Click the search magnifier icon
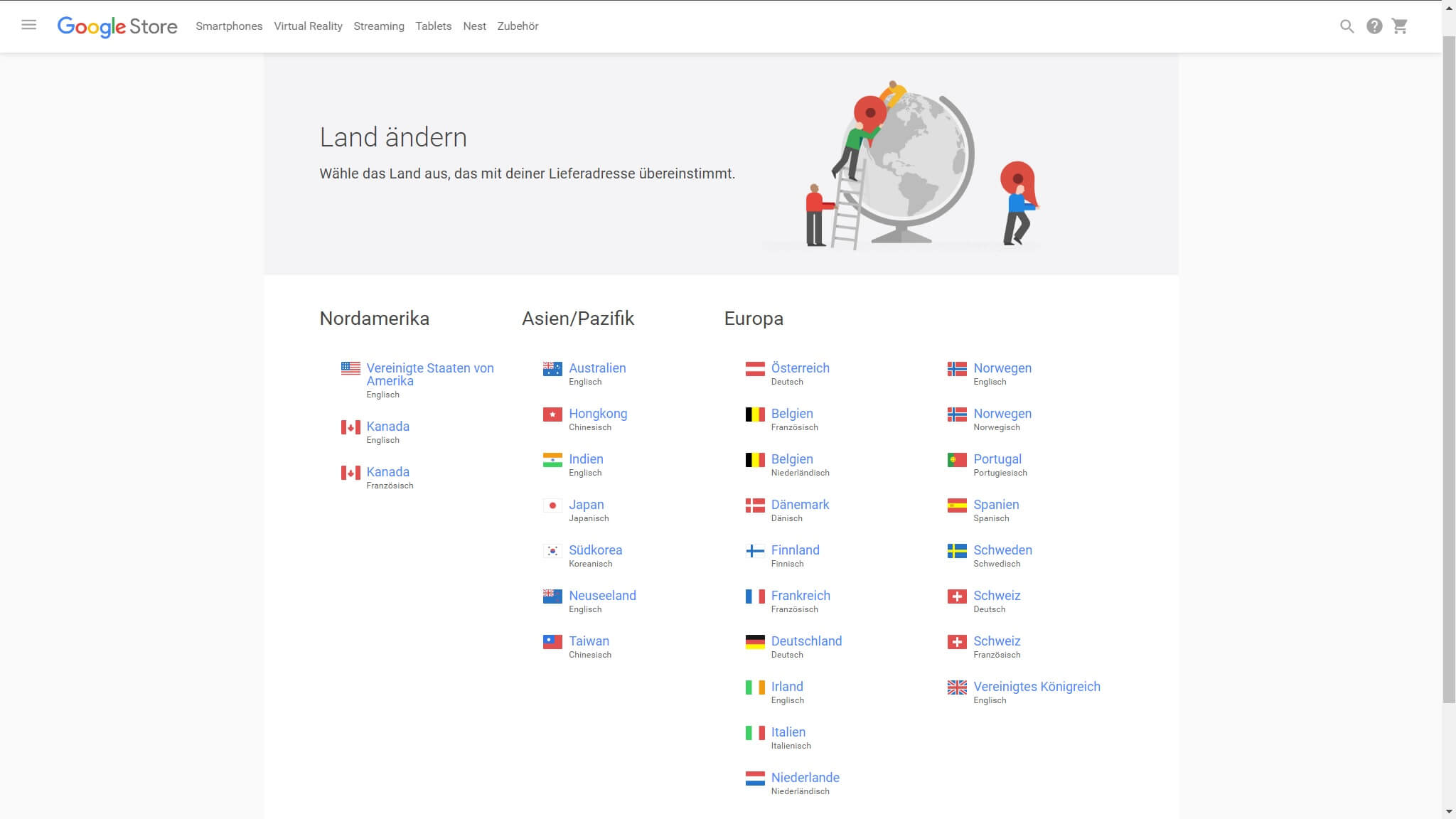Screen dimensions: 1456x819 click(x=1347, y=26)
